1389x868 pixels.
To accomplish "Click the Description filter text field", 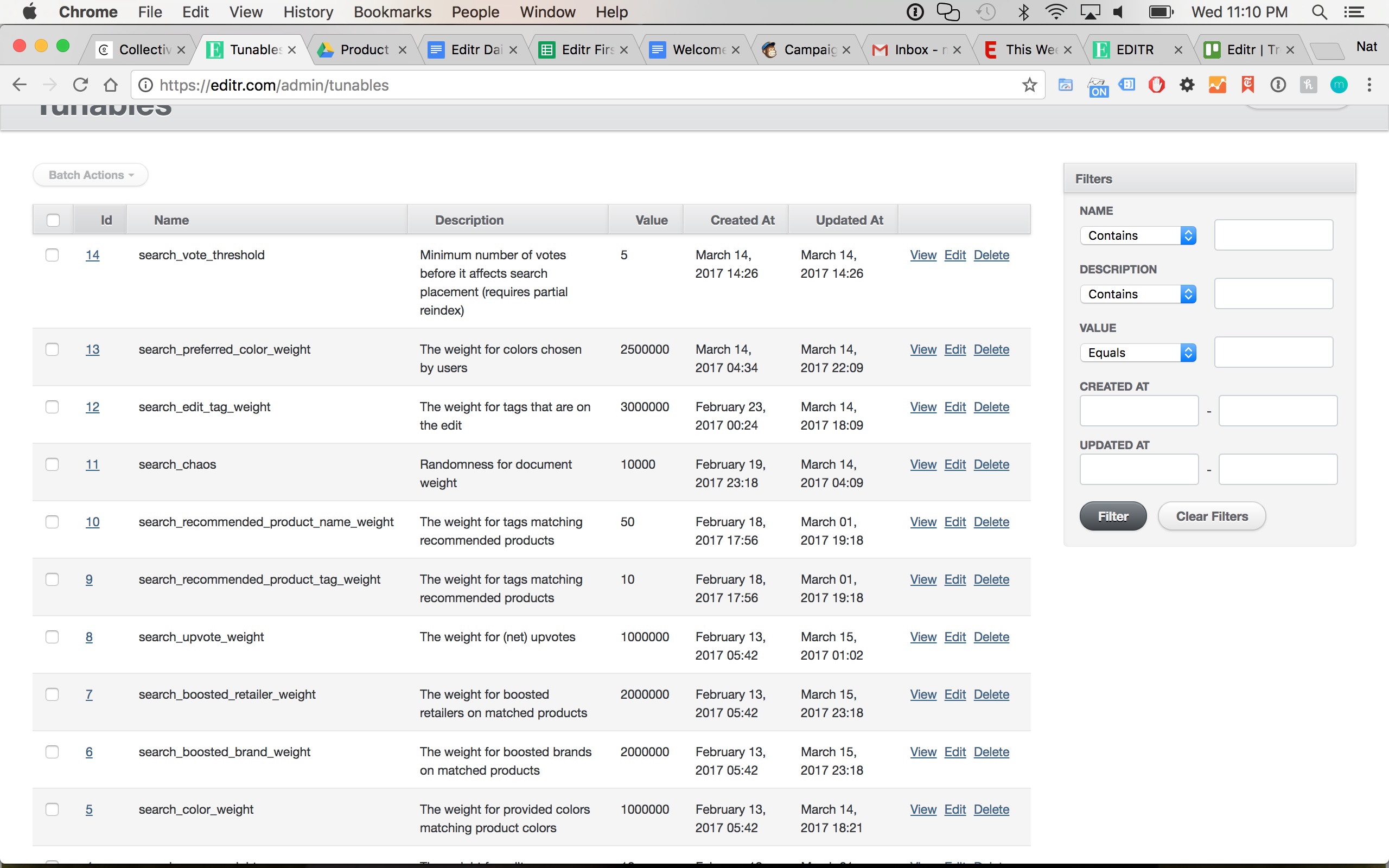I will pyautogui.click(x=1273, y=294).
